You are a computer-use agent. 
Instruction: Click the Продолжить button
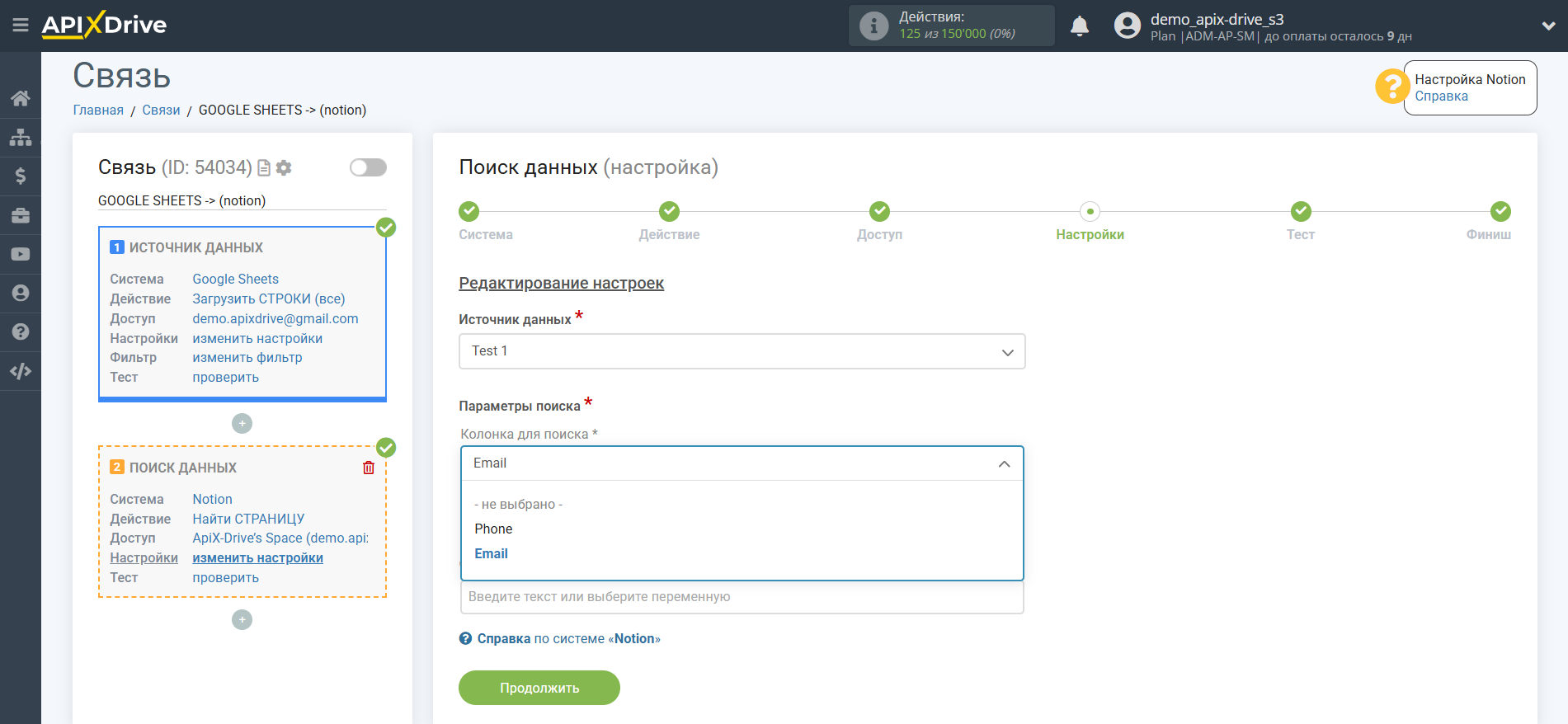[539, 688]
